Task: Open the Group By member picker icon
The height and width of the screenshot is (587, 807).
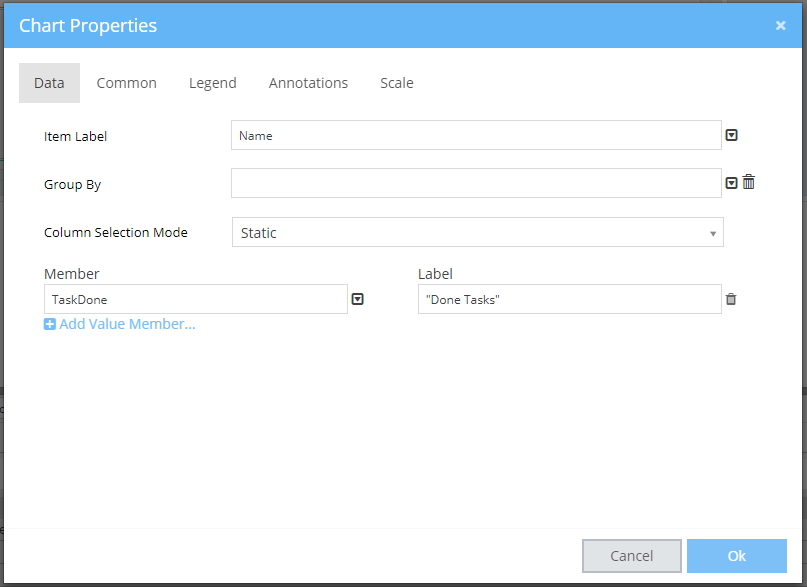Action: click(731, 183)
